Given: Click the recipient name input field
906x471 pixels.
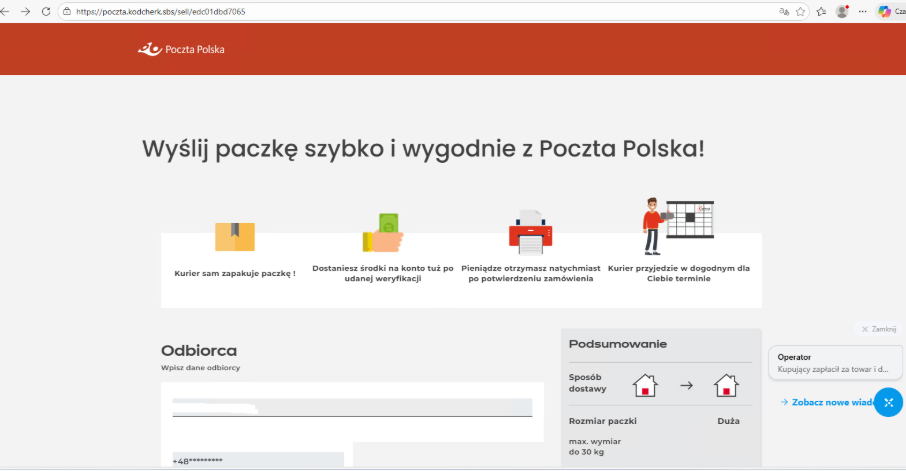Looking at the screenshot, I should (351, 407).
